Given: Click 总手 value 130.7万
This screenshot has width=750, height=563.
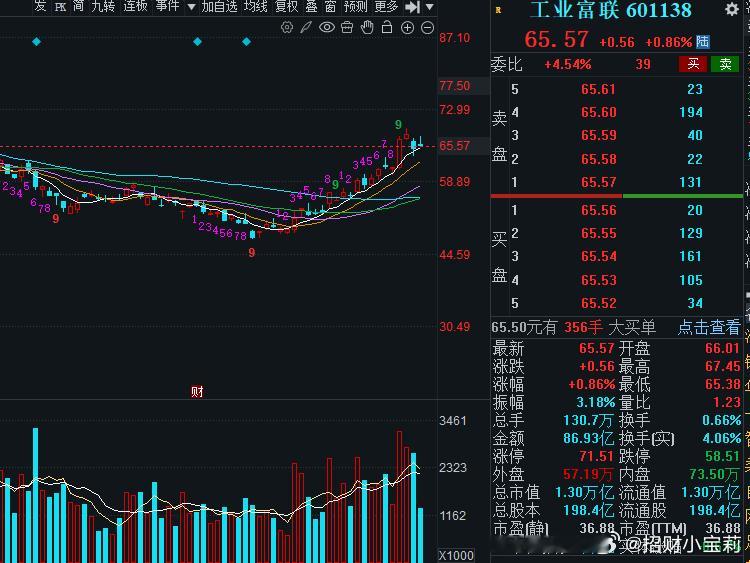Looking at the screenshot, I should [x=588, y=420].
